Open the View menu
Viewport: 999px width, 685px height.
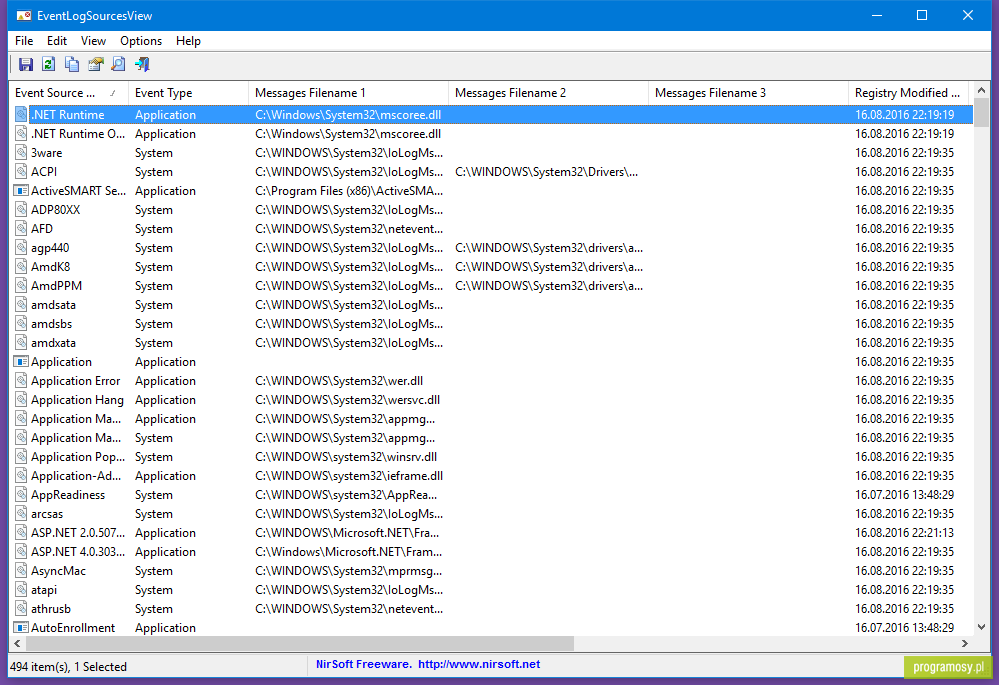93,41
